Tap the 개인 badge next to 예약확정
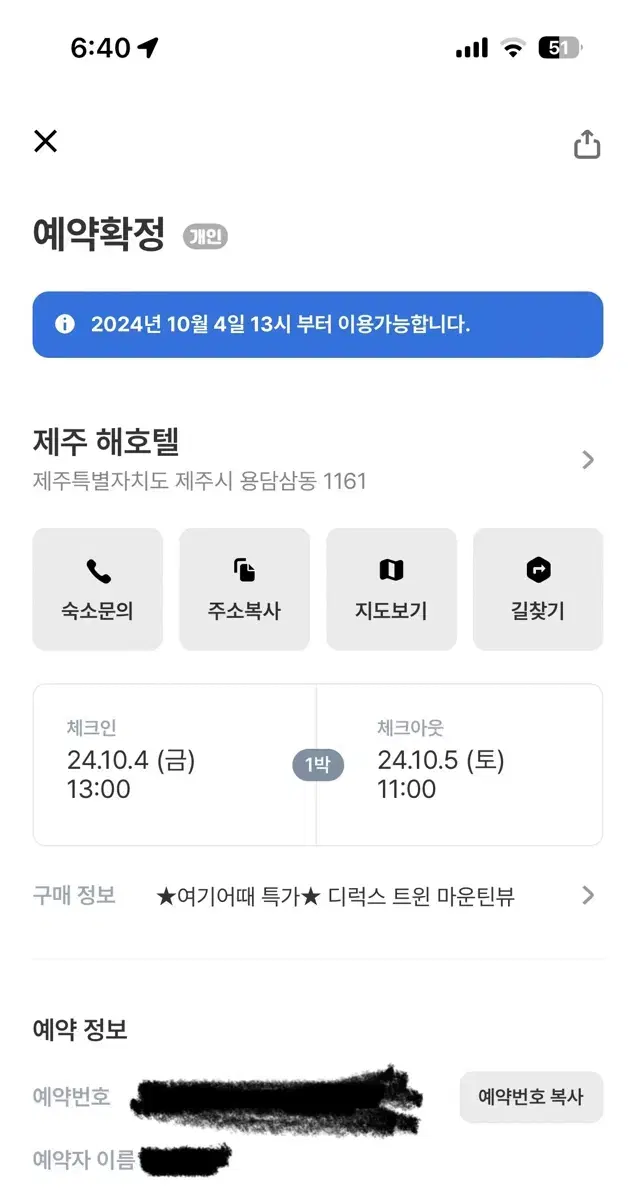 (x=205, y=237)
